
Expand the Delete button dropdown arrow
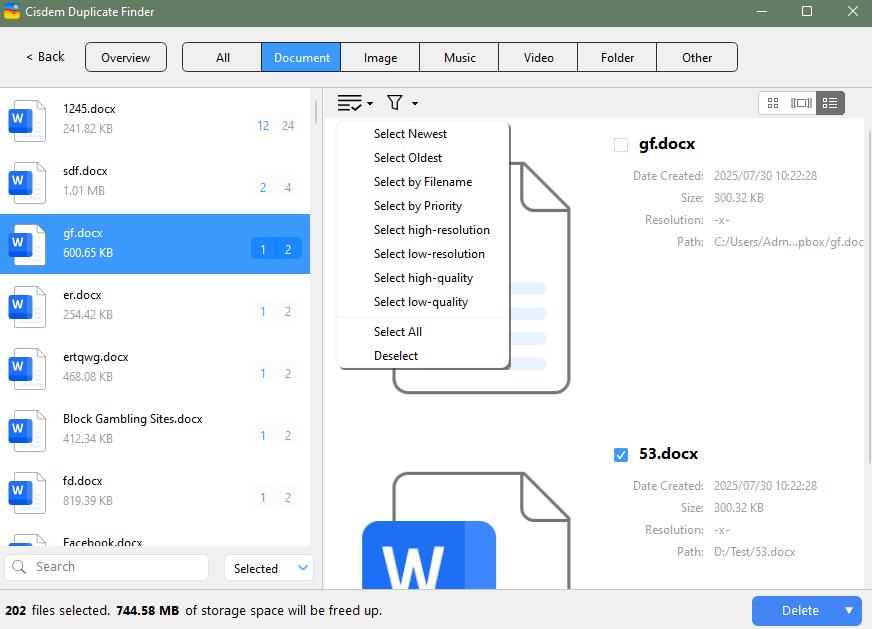click(x=849, y=610)
